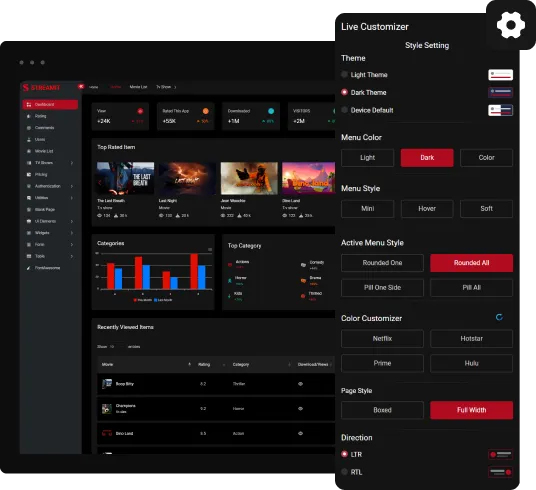The image size is (536, 490).
Task: Open Home in the top navigation
Action: pyautogui.click(x=94, y=87)
